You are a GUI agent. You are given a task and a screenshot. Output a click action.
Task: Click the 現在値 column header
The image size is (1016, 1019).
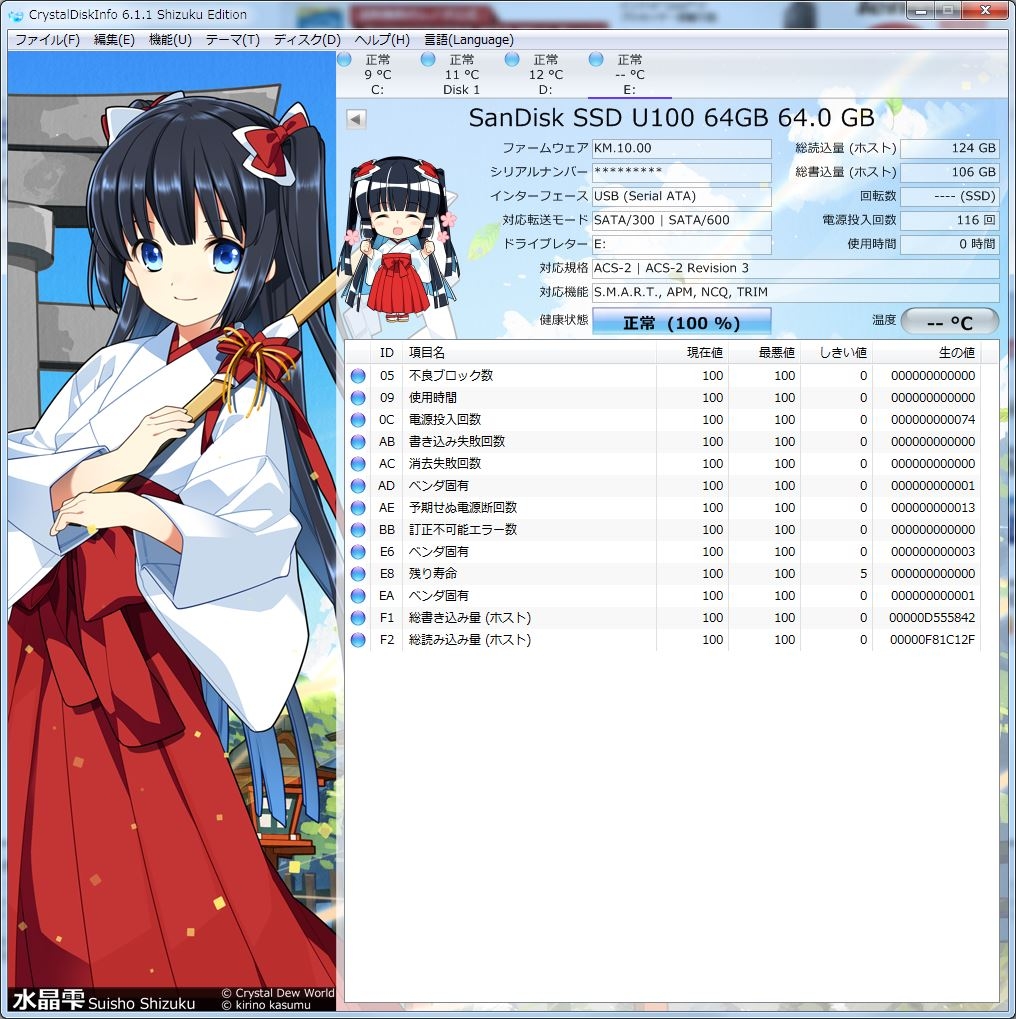click(692, 352)
